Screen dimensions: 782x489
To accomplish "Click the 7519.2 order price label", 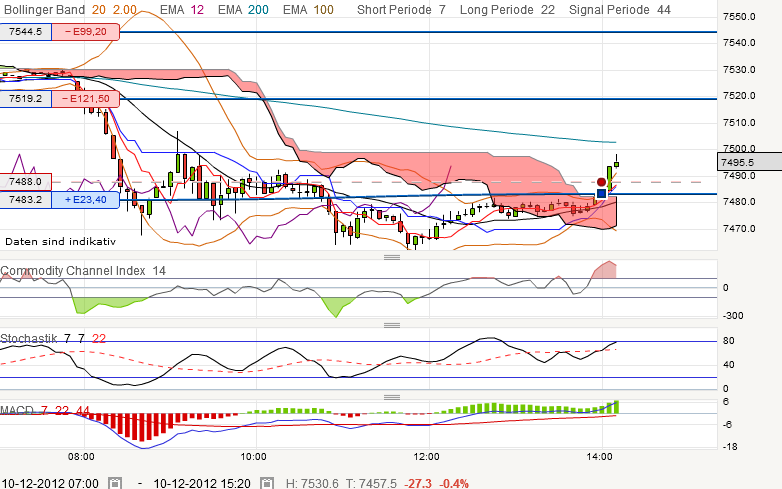I will (x=25, y=99).
